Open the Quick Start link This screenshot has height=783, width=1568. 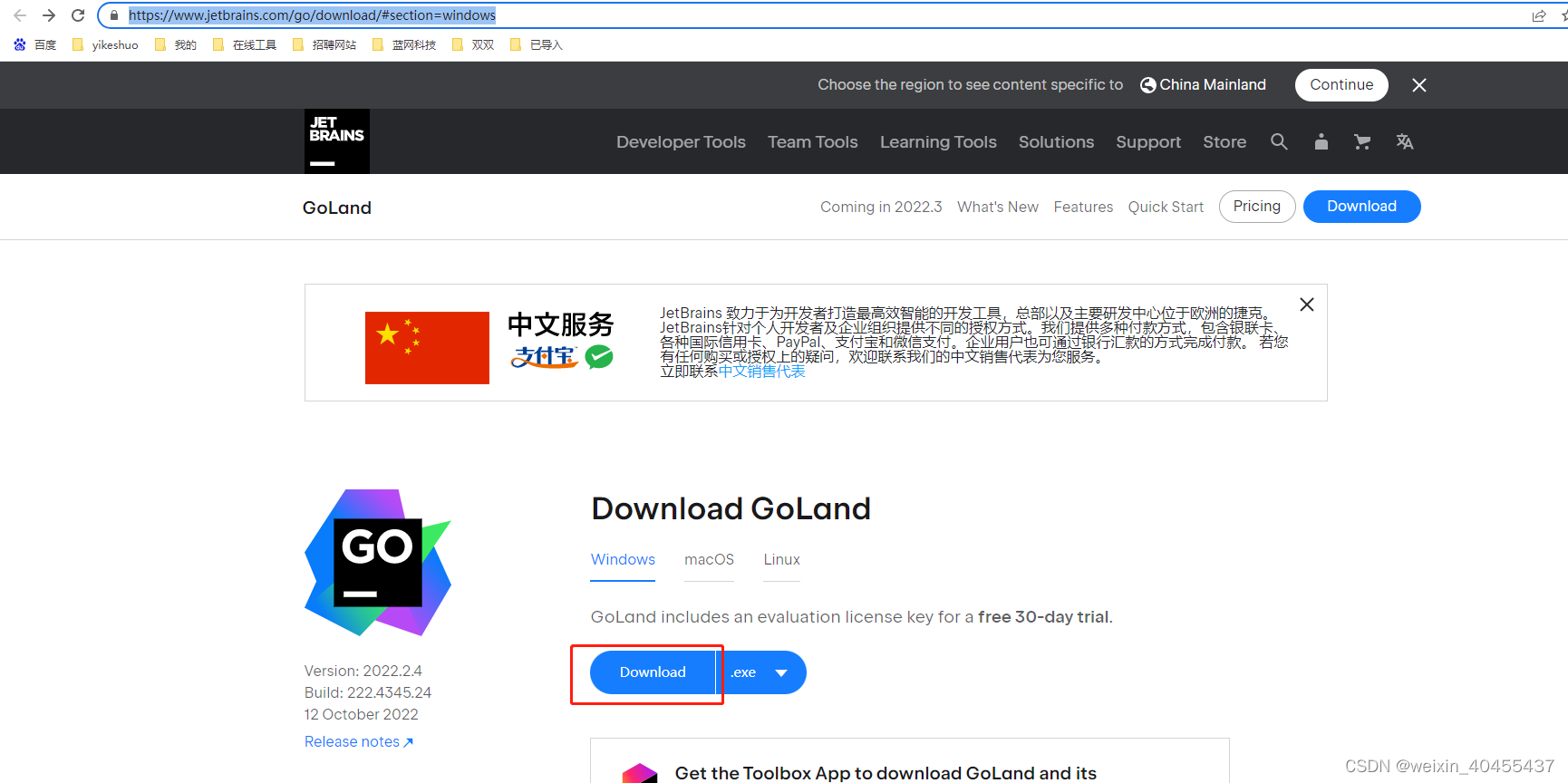(x=1166, y=207)
